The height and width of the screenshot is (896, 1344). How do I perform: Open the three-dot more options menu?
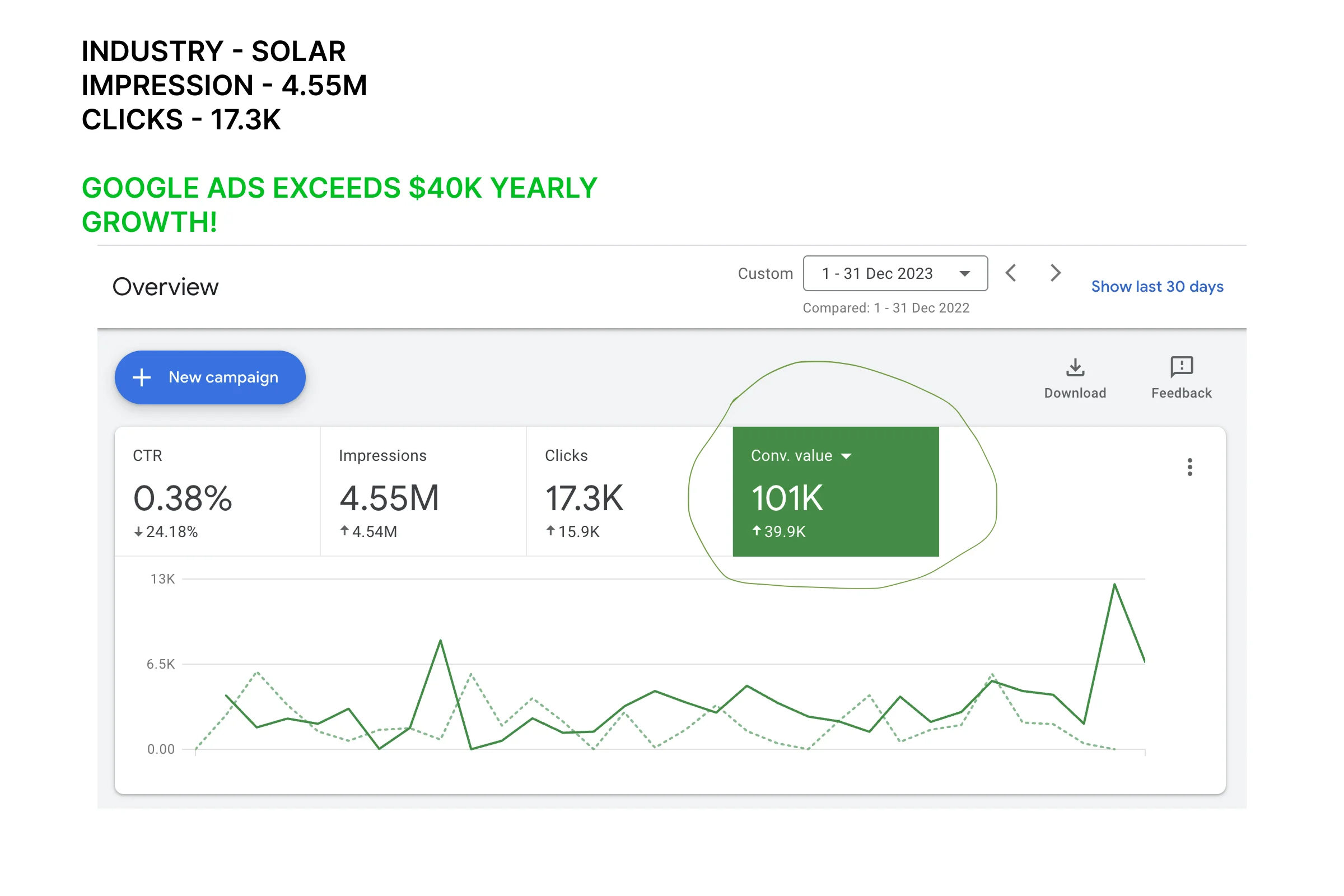coord(1189,467)
